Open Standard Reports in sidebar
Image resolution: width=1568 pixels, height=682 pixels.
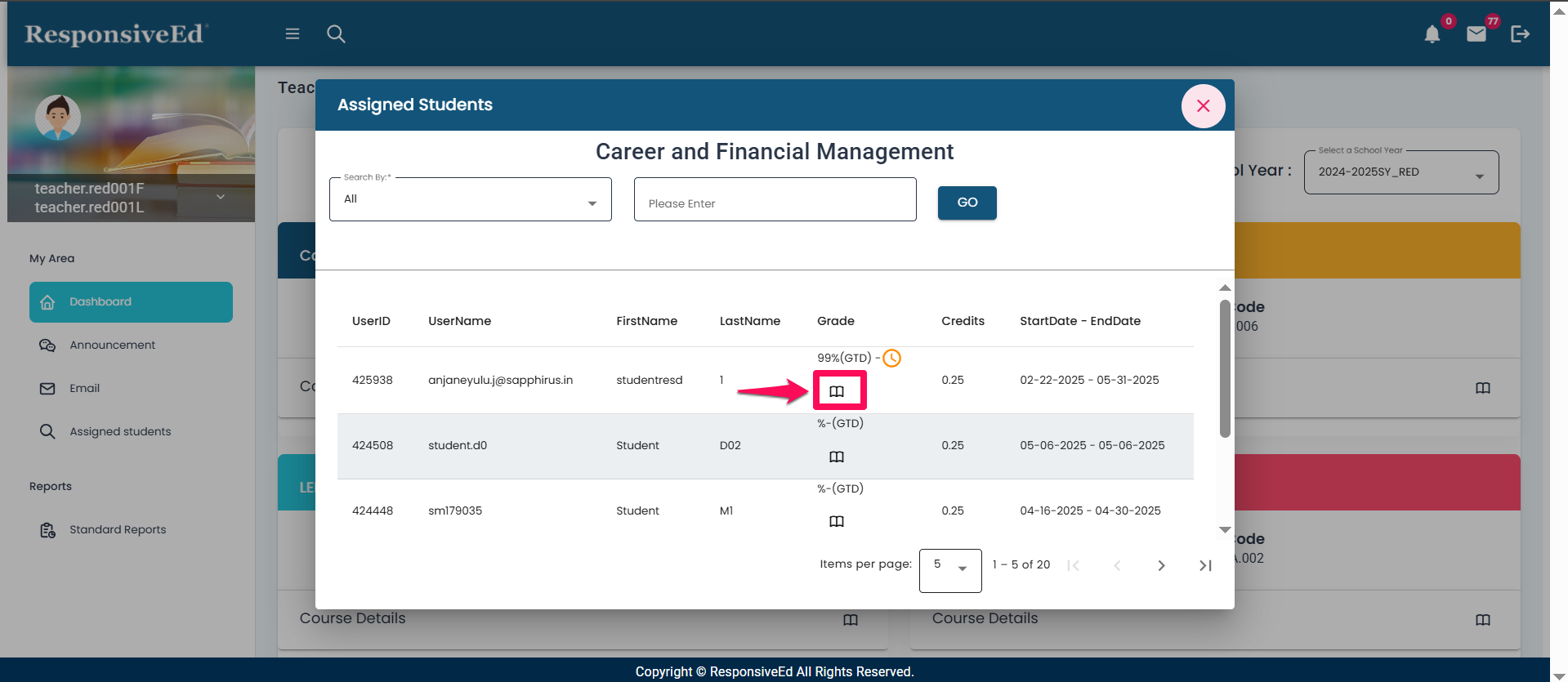pyautogui.click(x=118, y=529)
